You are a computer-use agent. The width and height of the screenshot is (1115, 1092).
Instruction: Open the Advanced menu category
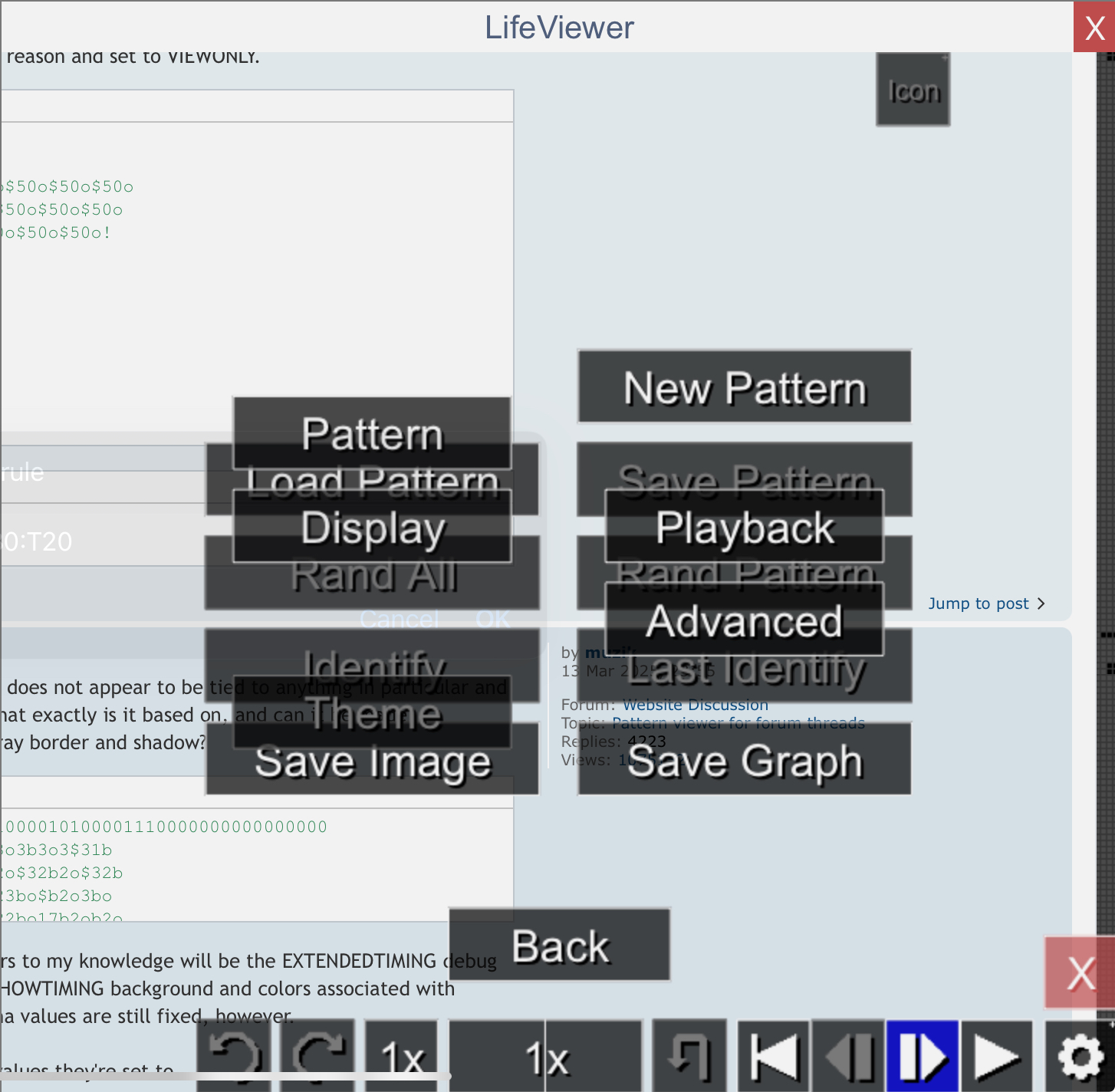[745, 620]
